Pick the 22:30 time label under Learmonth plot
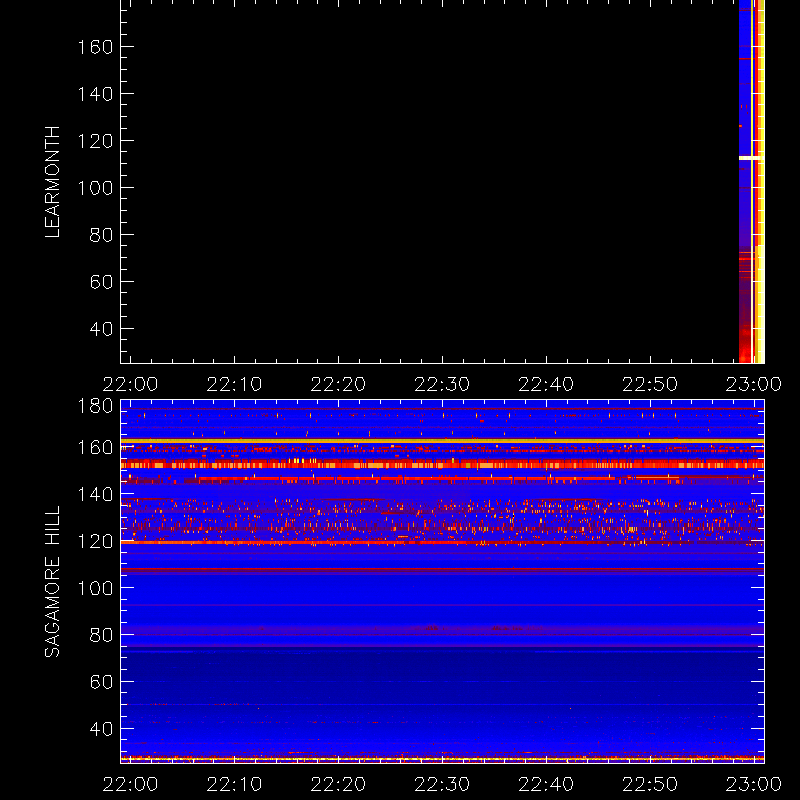Image resolution: width=800 pixels, height=800 pixels. pos(442,384)
